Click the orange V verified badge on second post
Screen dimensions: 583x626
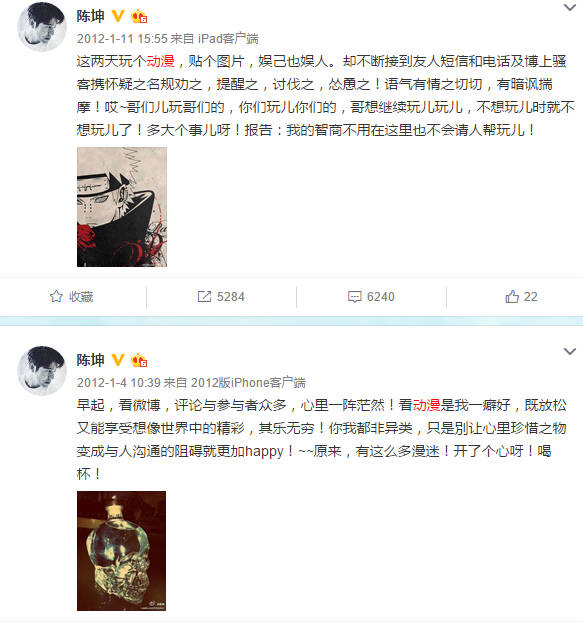click(x=117, y=360)
